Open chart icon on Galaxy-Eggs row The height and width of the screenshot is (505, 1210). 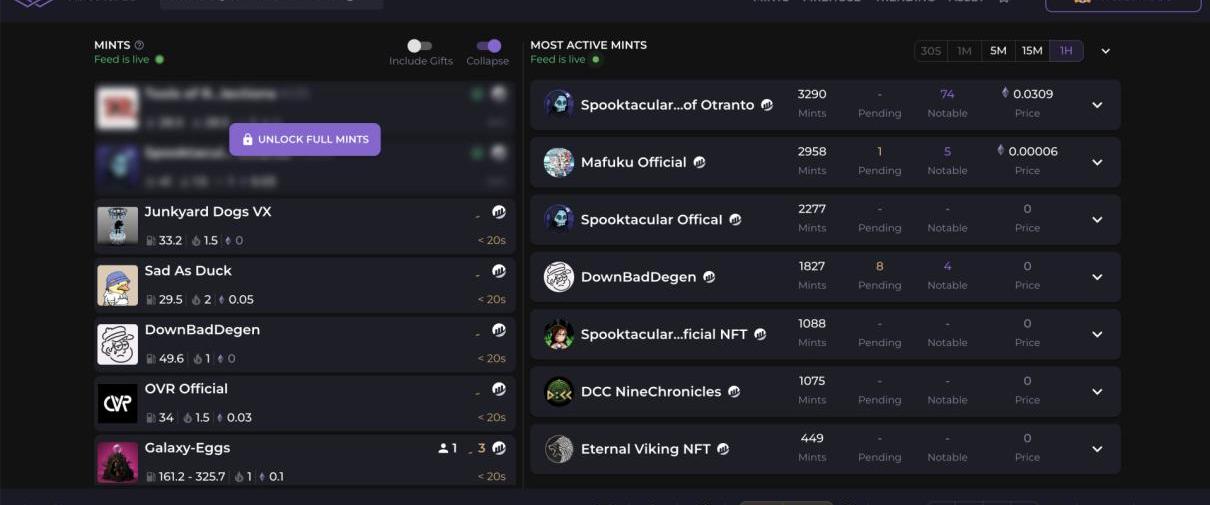click(x=498, y=448)
